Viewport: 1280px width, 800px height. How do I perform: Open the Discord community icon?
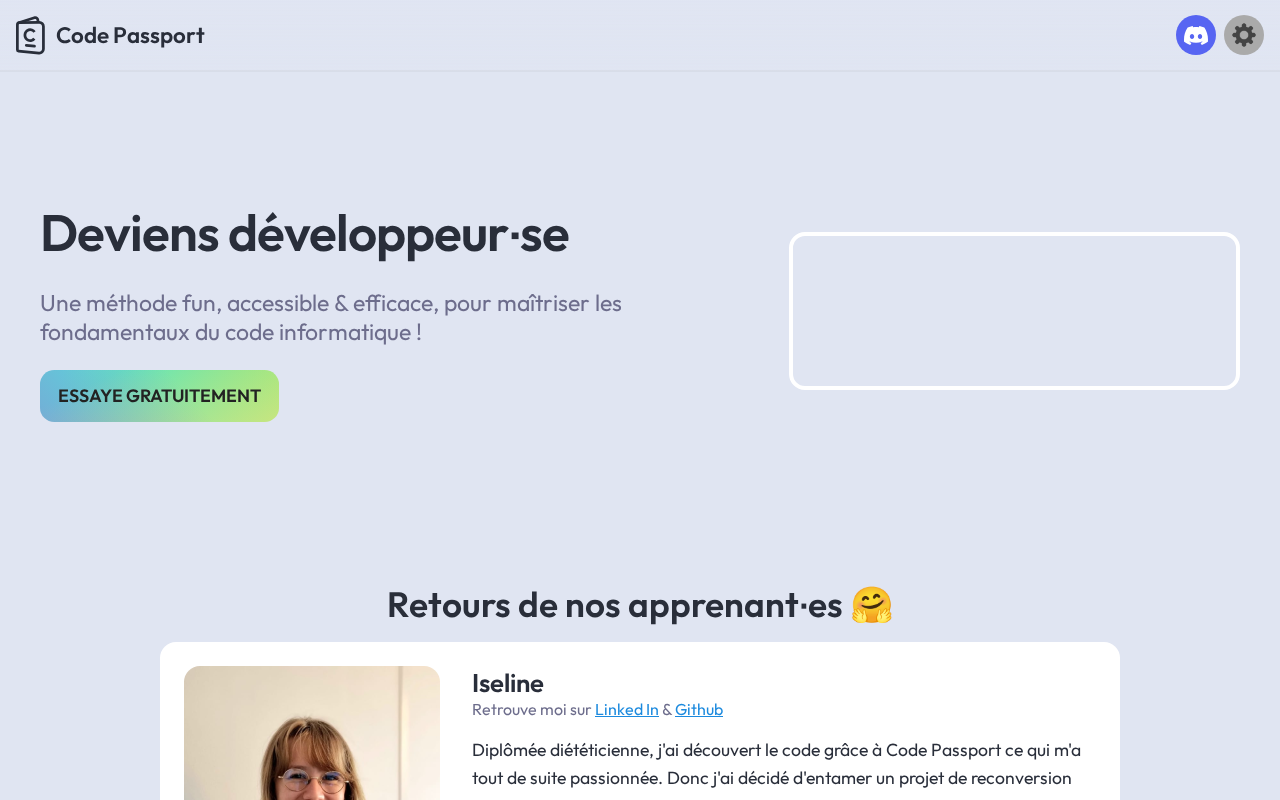[x=1196, y=35]
